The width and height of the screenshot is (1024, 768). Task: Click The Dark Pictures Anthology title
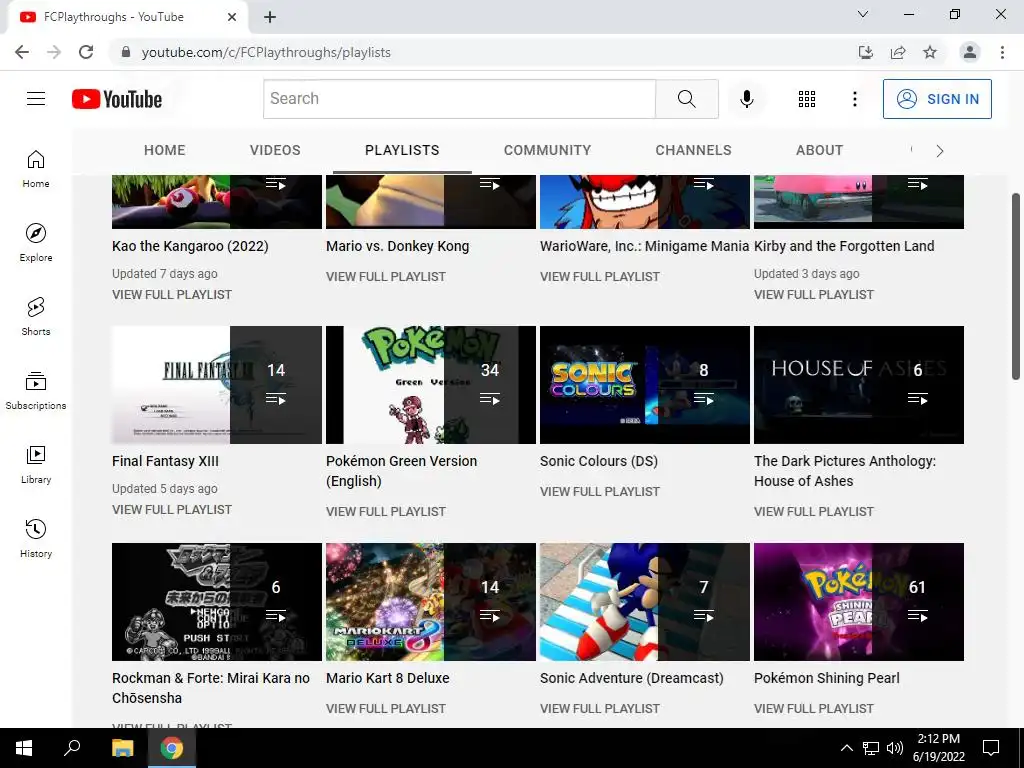tap(845, 471)
